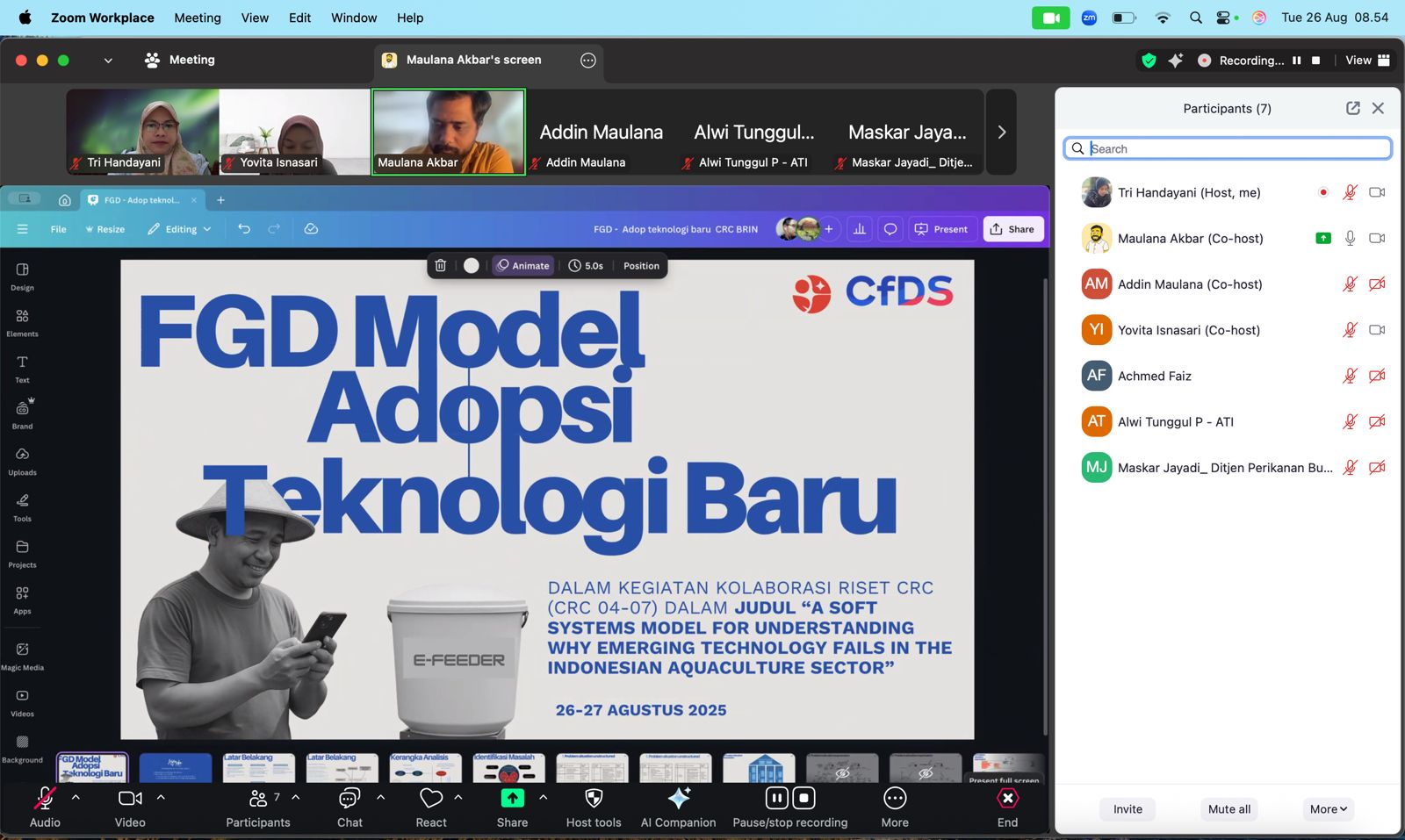
Task: Open the Editing mode dropdown in Canva
Action: 179,229
